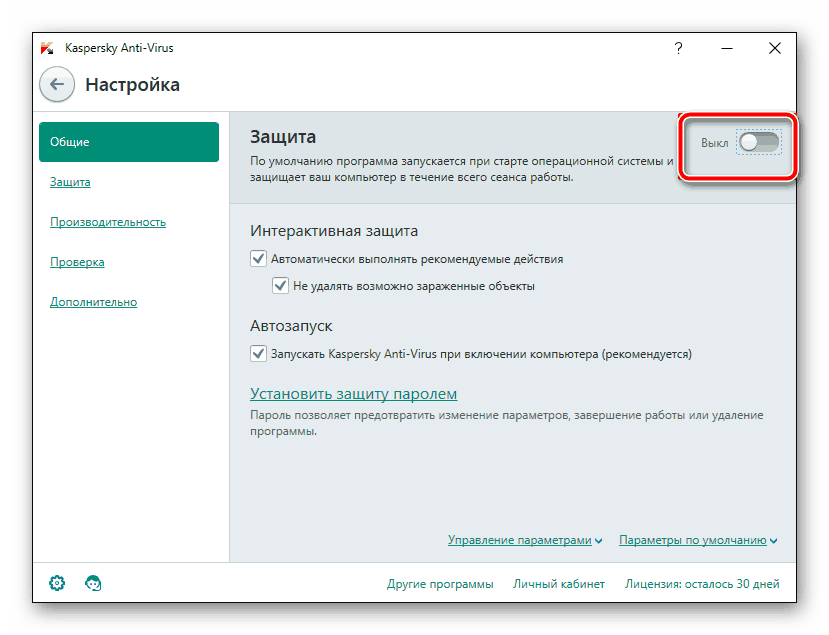Go to Производительность settings section
Viewport: 829px width, 635px height.
(x=108, y=222)
